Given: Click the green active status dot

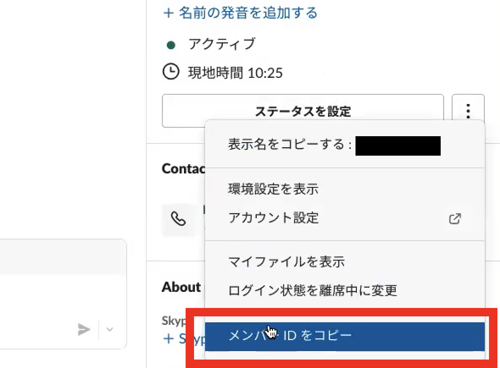Looking at the screenshot, I should (171, 45).
